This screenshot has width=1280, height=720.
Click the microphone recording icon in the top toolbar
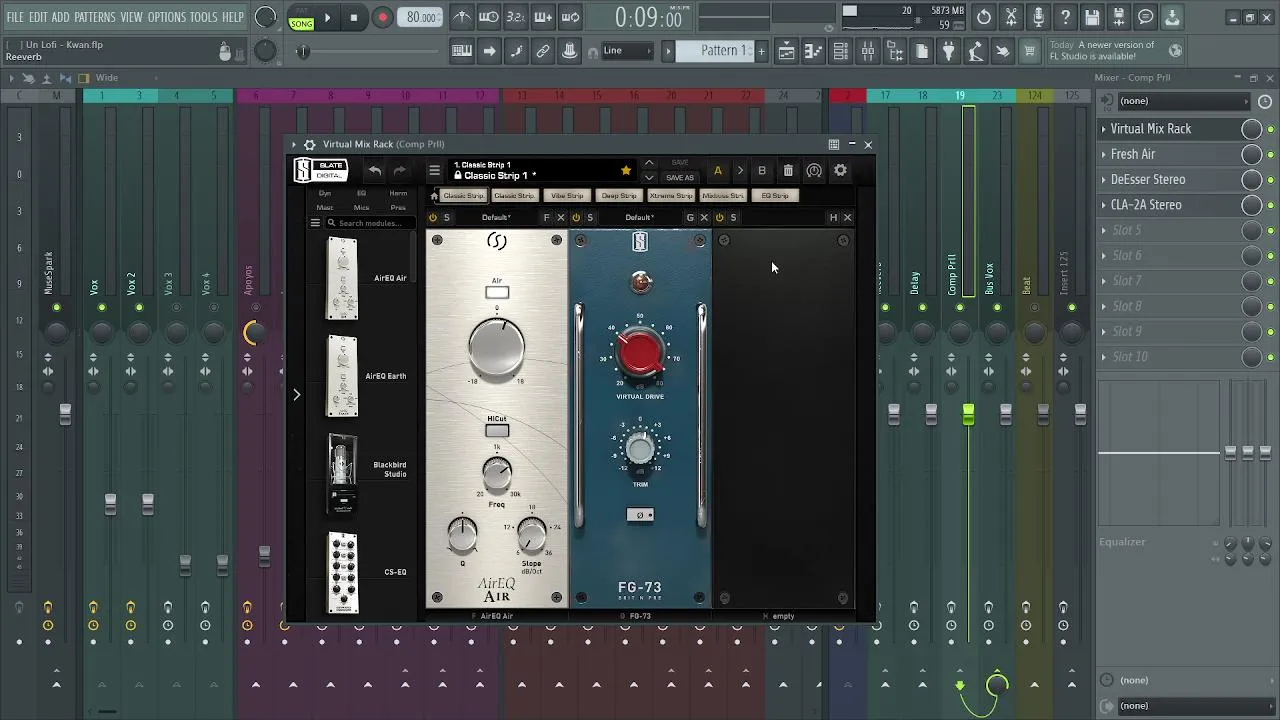[x=1038, y=17]
